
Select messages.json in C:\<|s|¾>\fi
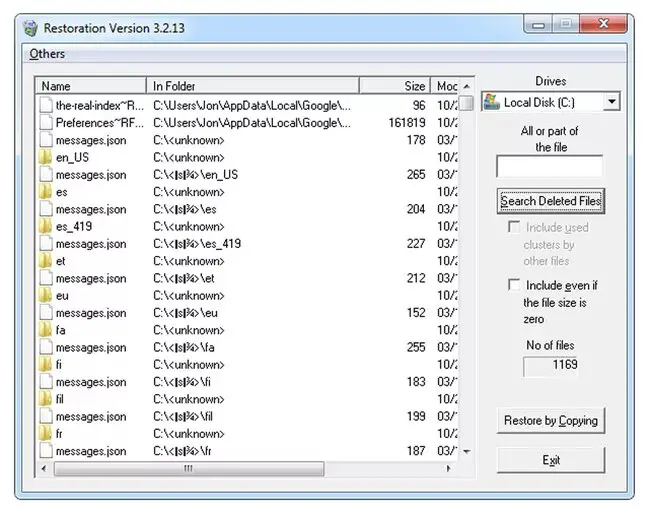(91, 382)
